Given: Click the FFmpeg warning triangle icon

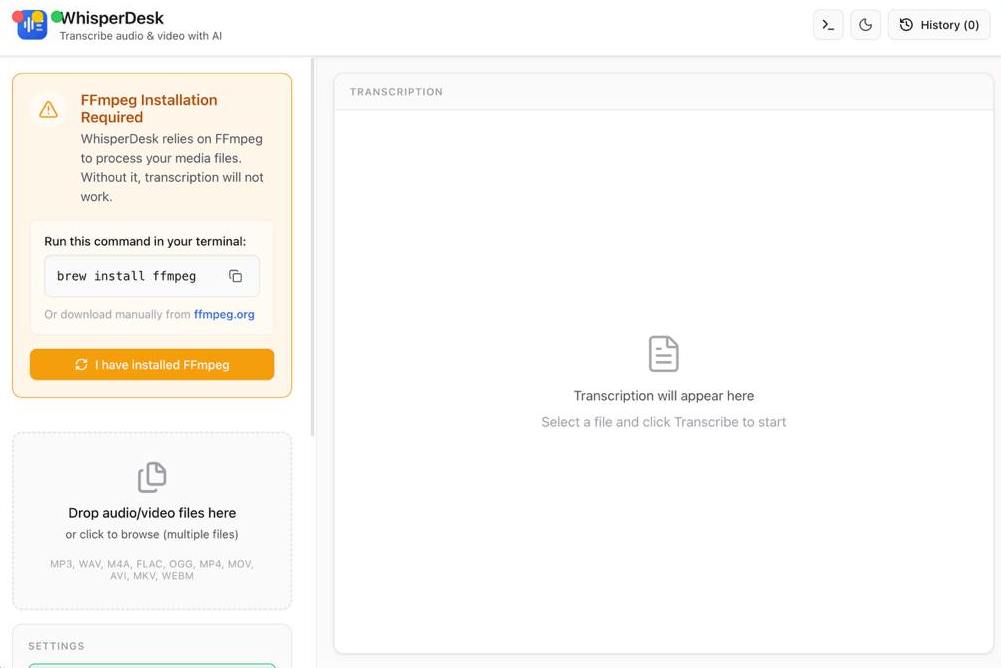Looking at the screenshot, I should [x=48, y=110].
